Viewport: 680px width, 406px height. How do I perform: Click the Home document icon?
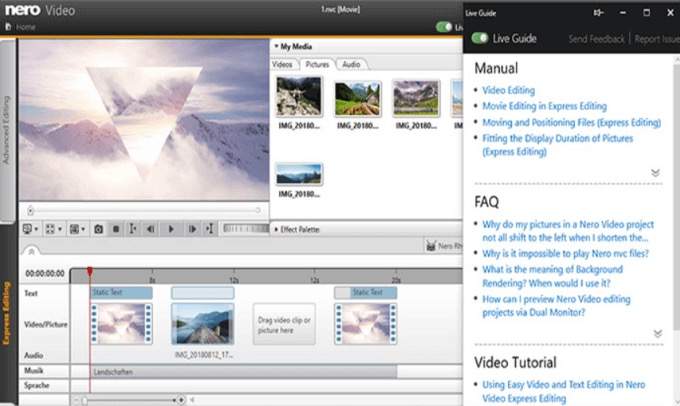8,27
